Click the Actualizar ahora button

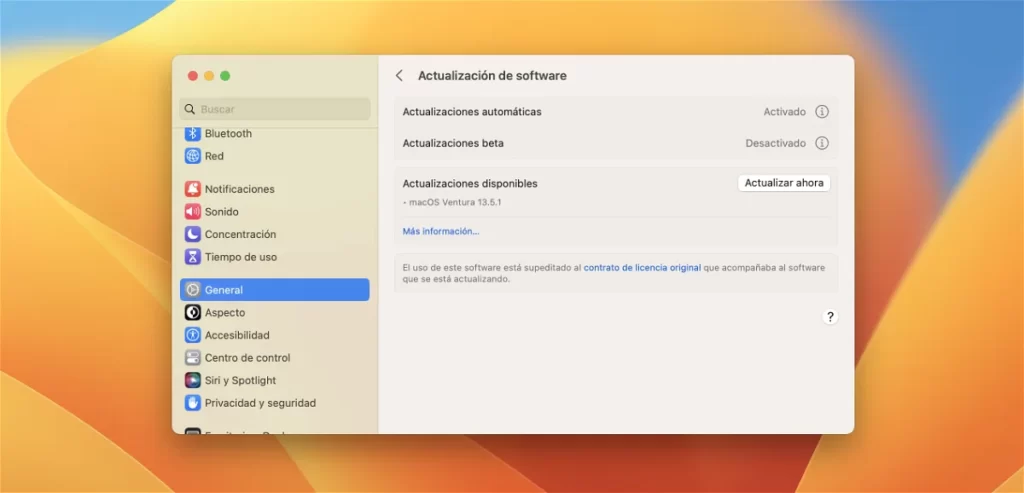784,183
